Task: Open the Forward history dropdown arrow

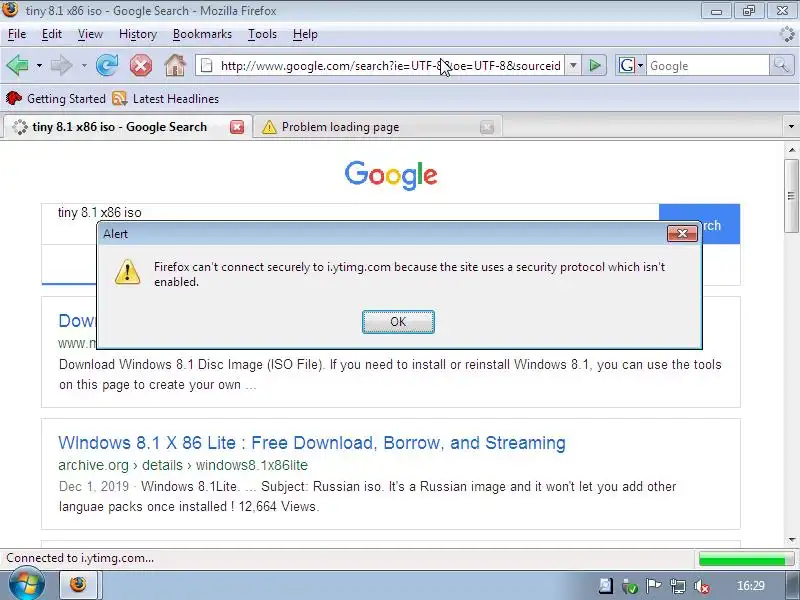Action: click(x=84, y=66)
